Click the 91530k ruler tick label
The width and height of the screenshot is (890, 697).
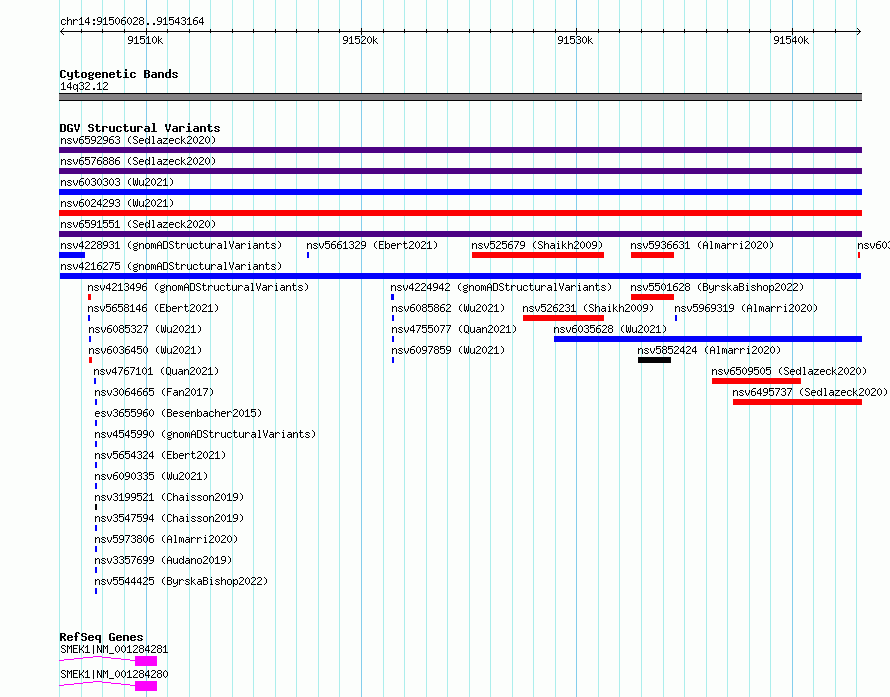[575, 40]
